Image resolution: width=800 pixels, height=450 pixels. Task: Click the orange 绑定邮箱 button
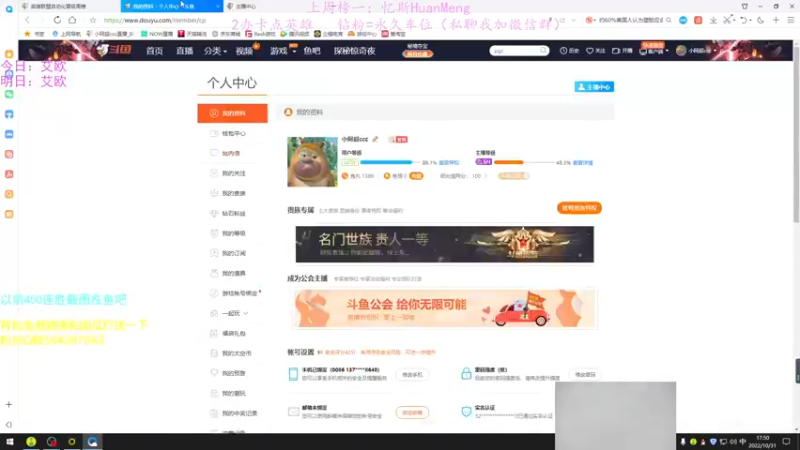pos(412,412)
